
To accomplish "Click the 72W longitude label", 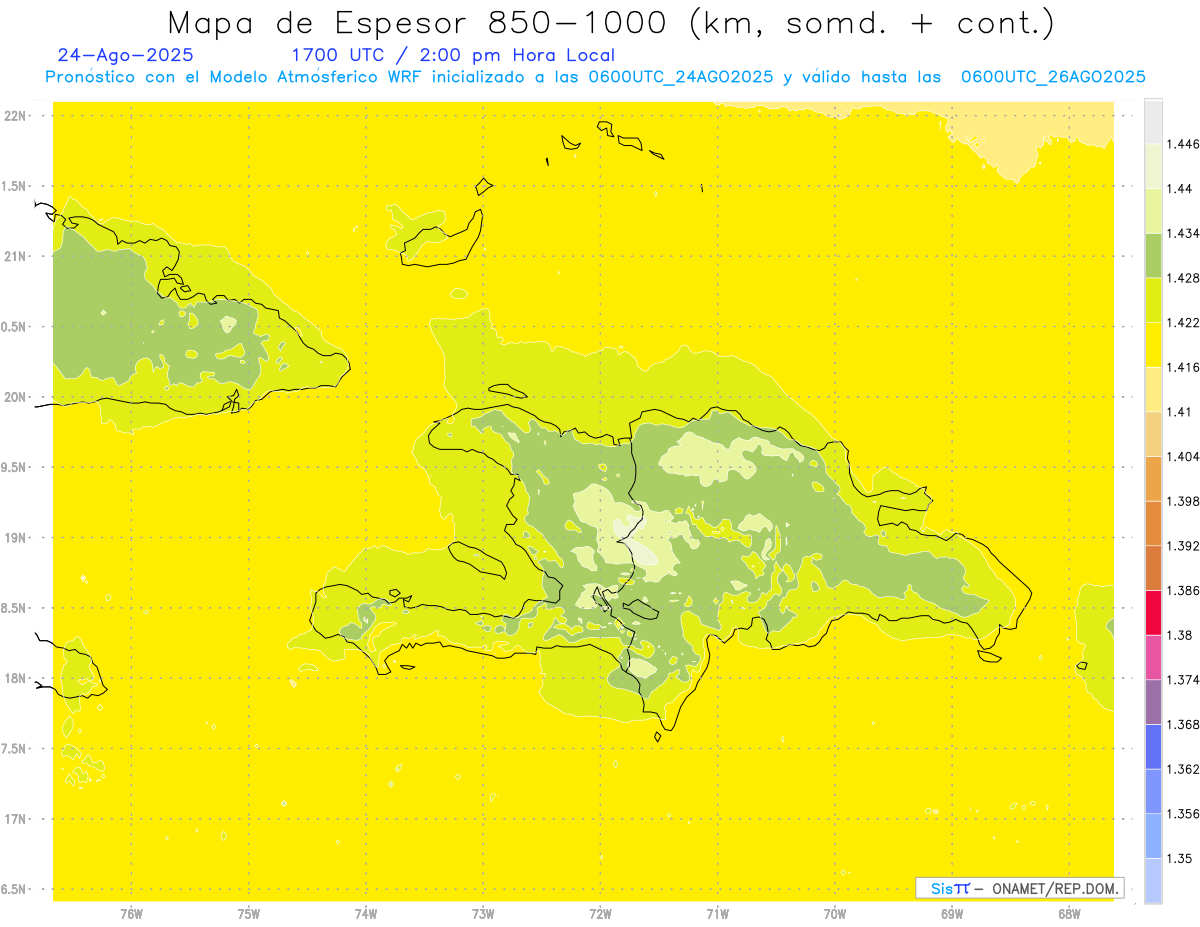I will point(600,914).
